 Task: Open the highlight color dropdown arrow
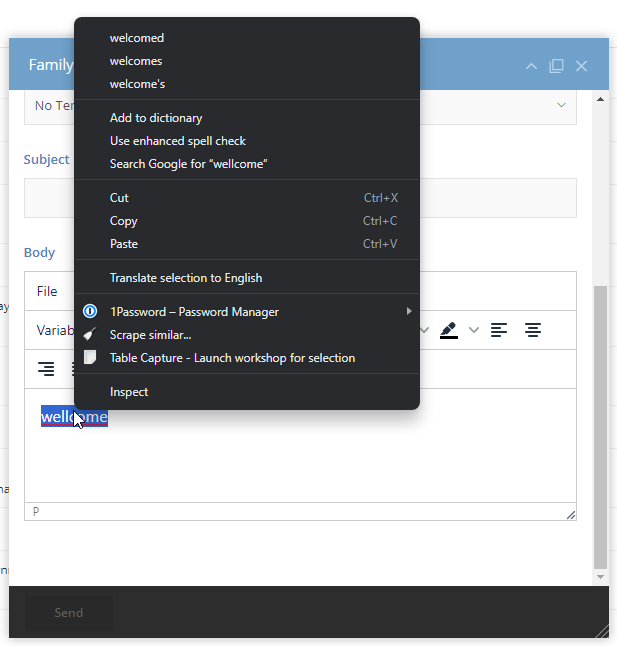[x=474, y=330]
